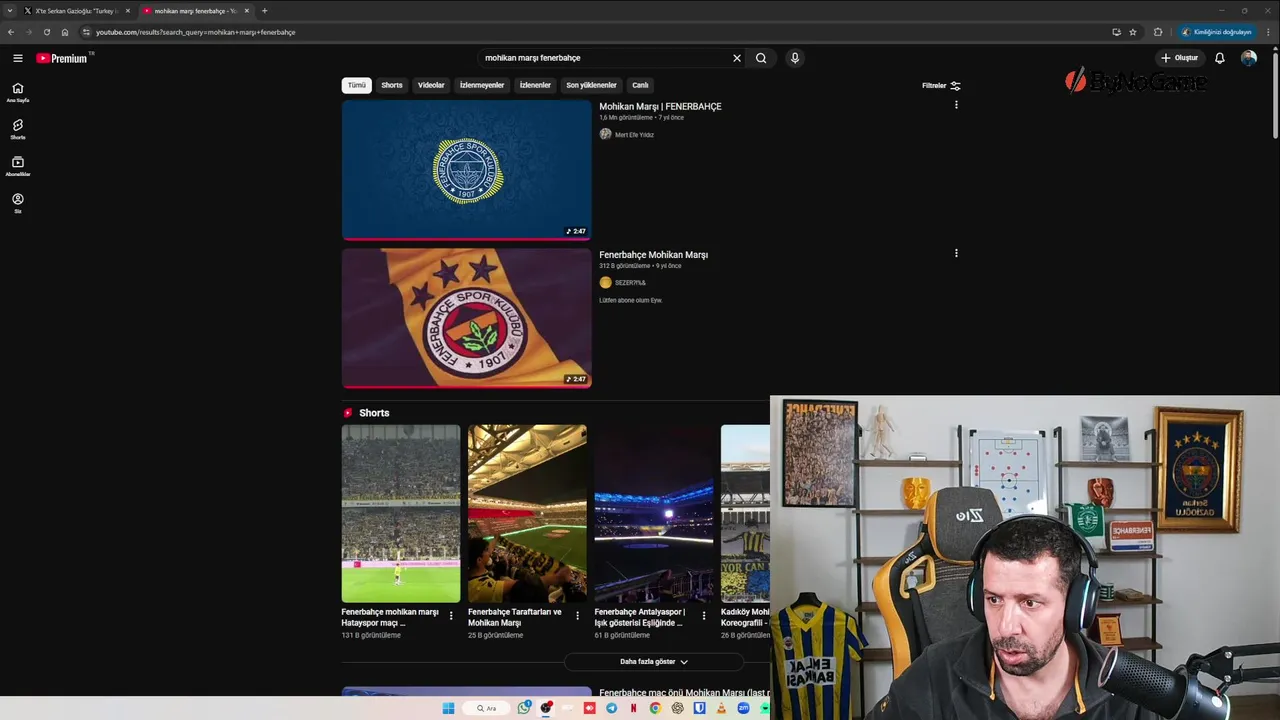This screenshot has height=720, width=1280.
Task: Open Google Chrome taskbar icon
Action: [x=655, y=708]
